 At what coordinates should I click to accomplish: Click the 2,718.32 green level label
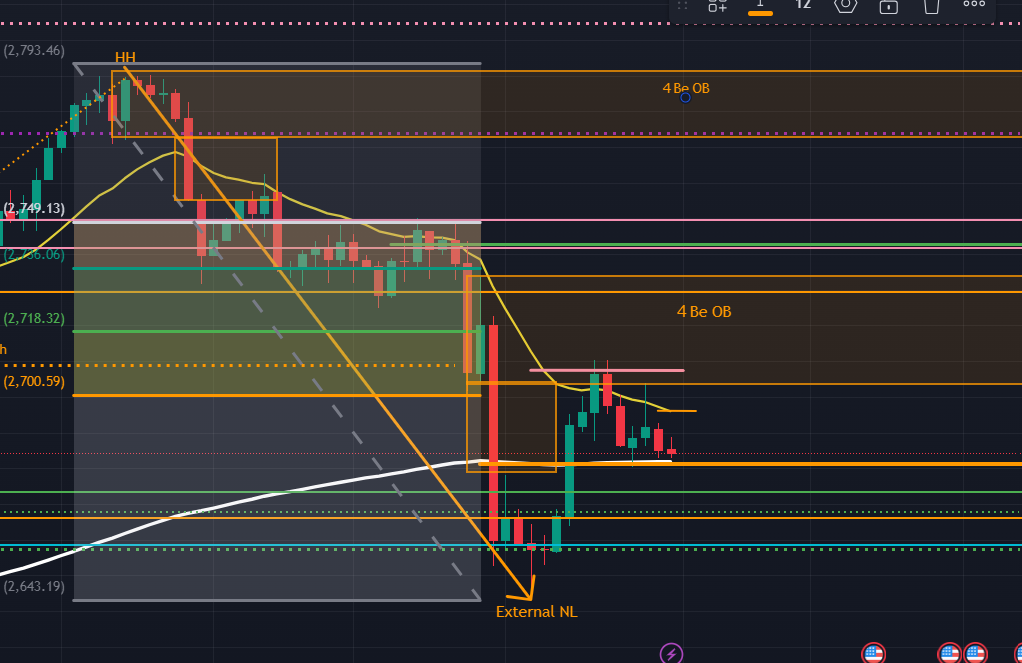(34, 318)
